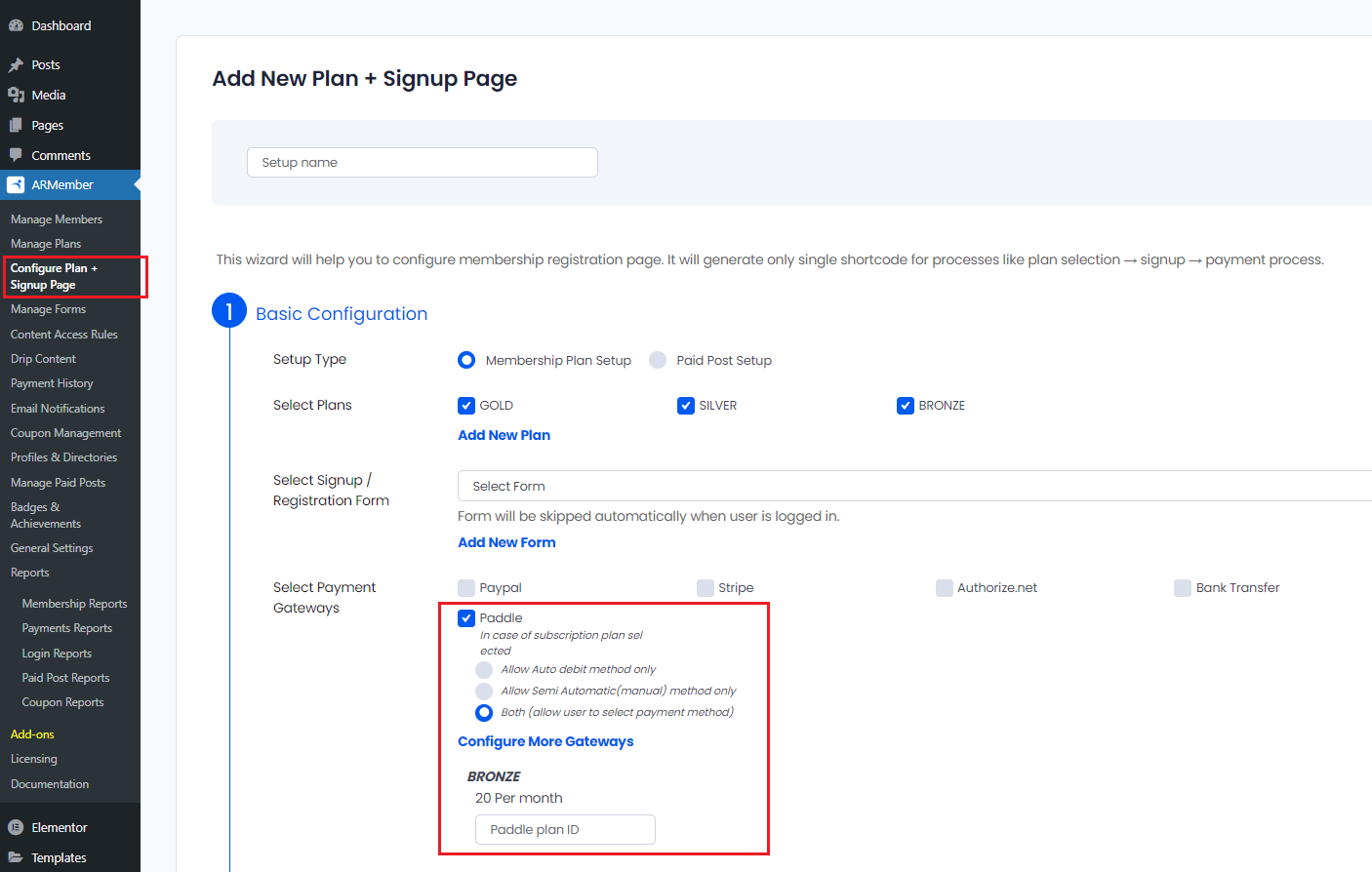The image size is (1372, 872).
Task: Open Payment History submenu
Action: point(52,383)
